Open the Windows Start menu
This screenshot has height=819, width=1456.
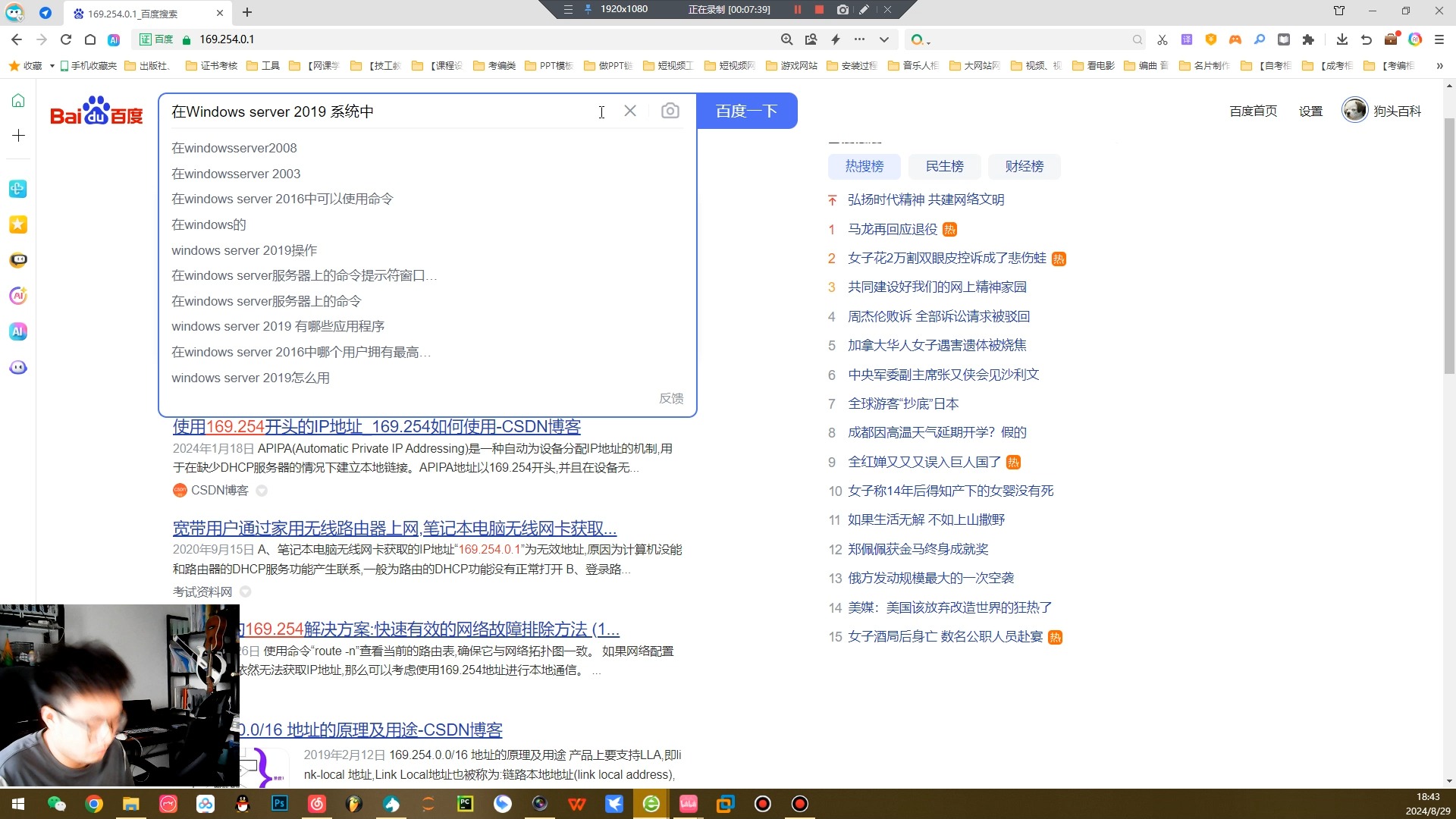pos(18,804)
